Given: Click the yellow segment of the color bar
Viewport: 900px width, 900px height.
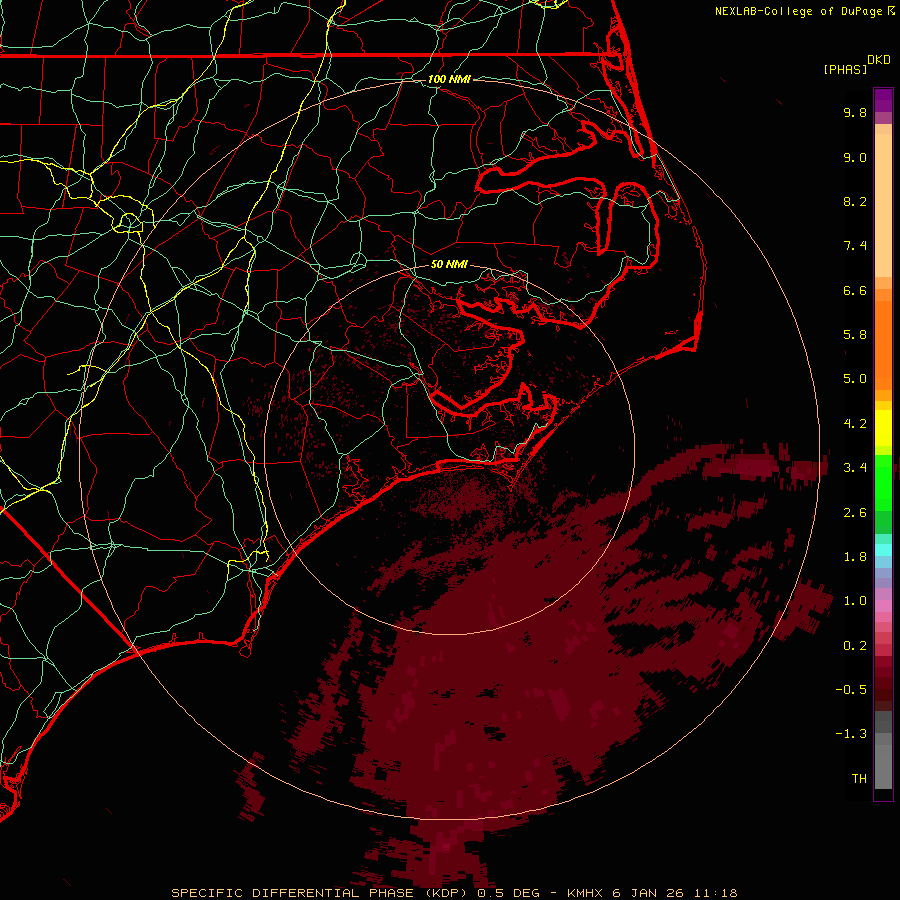Looking at the screenshot, I should click(883, 428).
